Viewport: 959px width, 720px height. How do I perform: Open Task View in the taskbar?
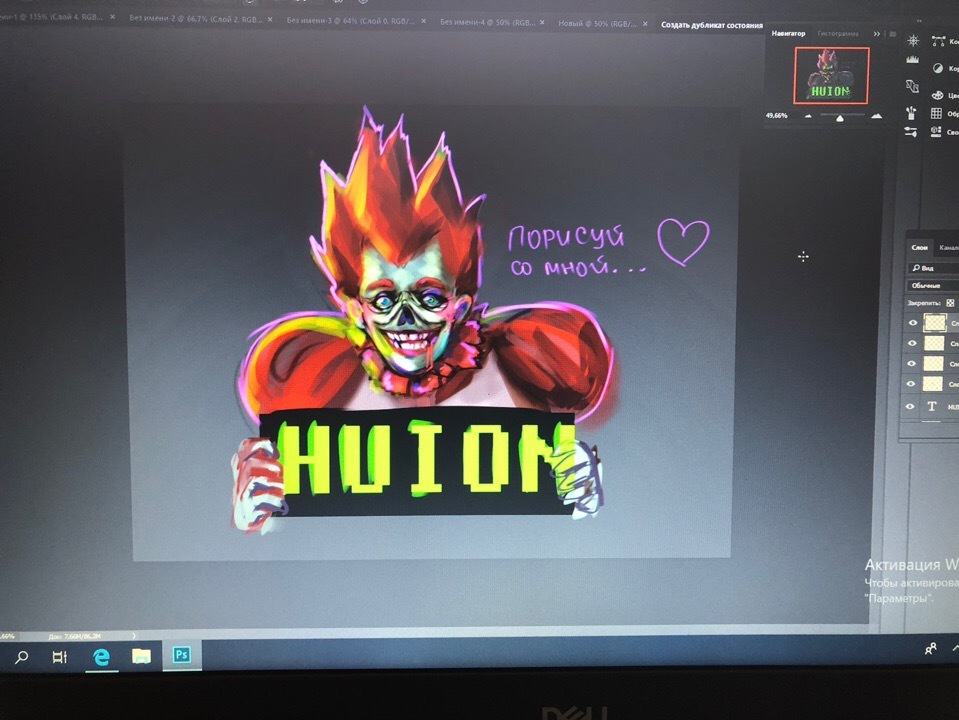(59, 658)
